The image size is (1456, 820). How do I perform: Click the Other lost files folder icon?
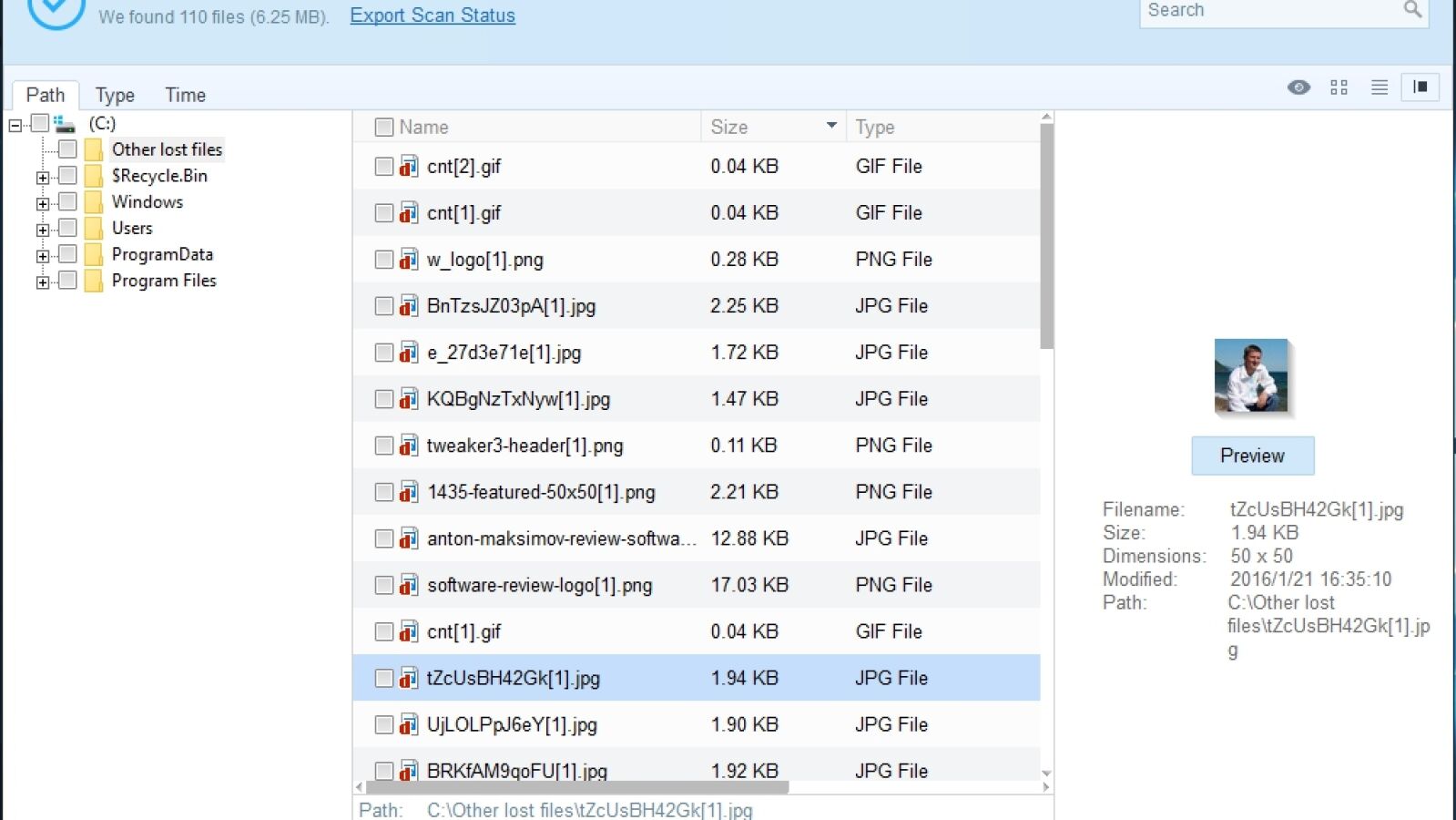click(94, 149)
